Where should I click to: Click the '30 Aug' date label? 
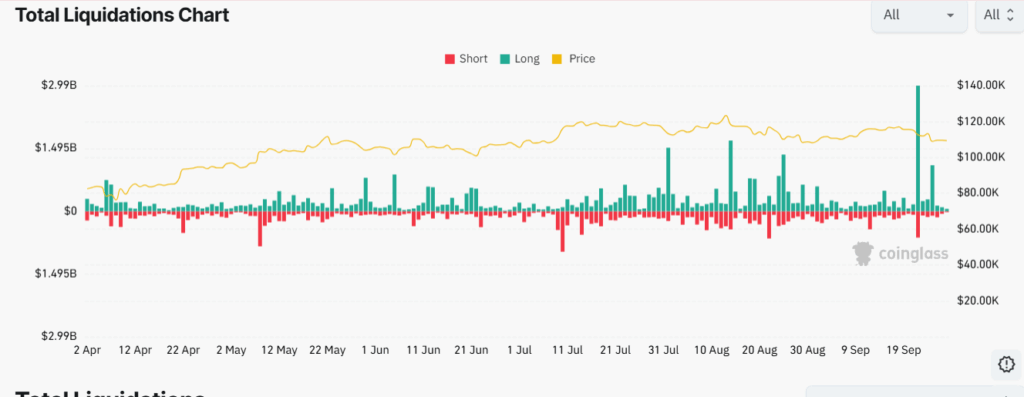point(807,351)
